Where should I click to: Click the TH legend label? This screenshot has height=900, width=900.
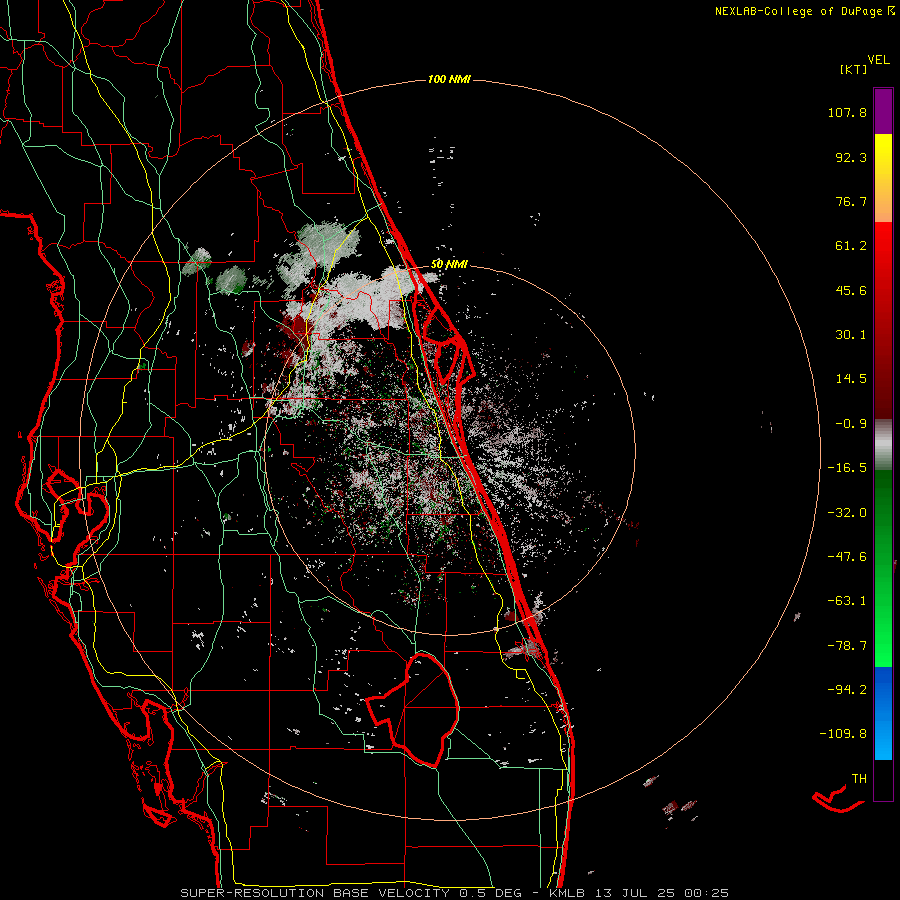point(859,779)
